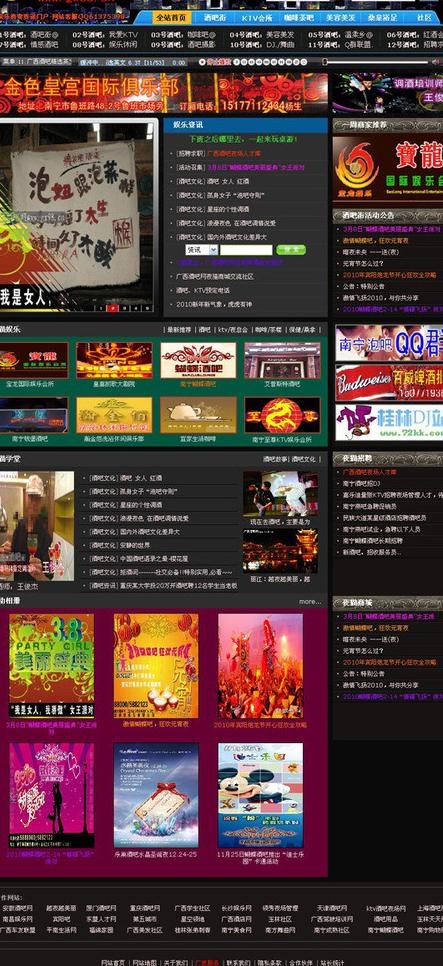Viewport: 443px width, 966px height.
Task: Switch to the 酒吧街 tab
Action: [x=214, y=18]
